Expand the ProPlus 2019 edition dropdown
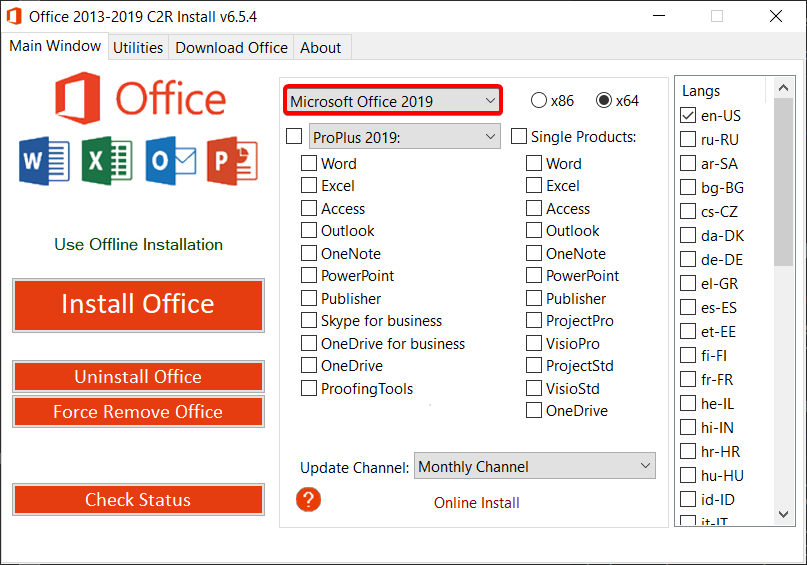 pyautogui.click(x=404, y=137)
